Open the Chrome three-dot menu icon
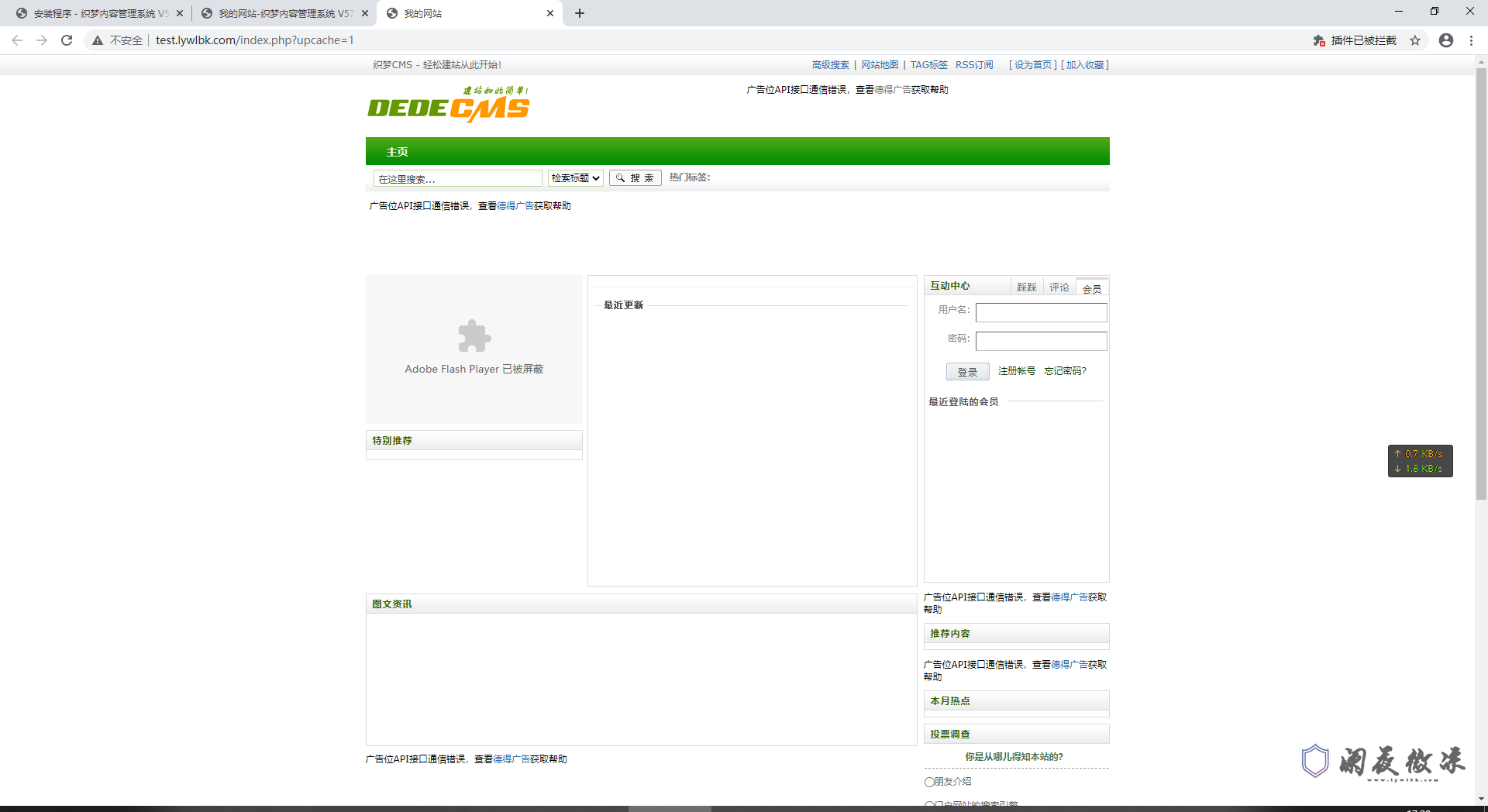This screenshot has height=812, width=1488. tap(1472, 40)
